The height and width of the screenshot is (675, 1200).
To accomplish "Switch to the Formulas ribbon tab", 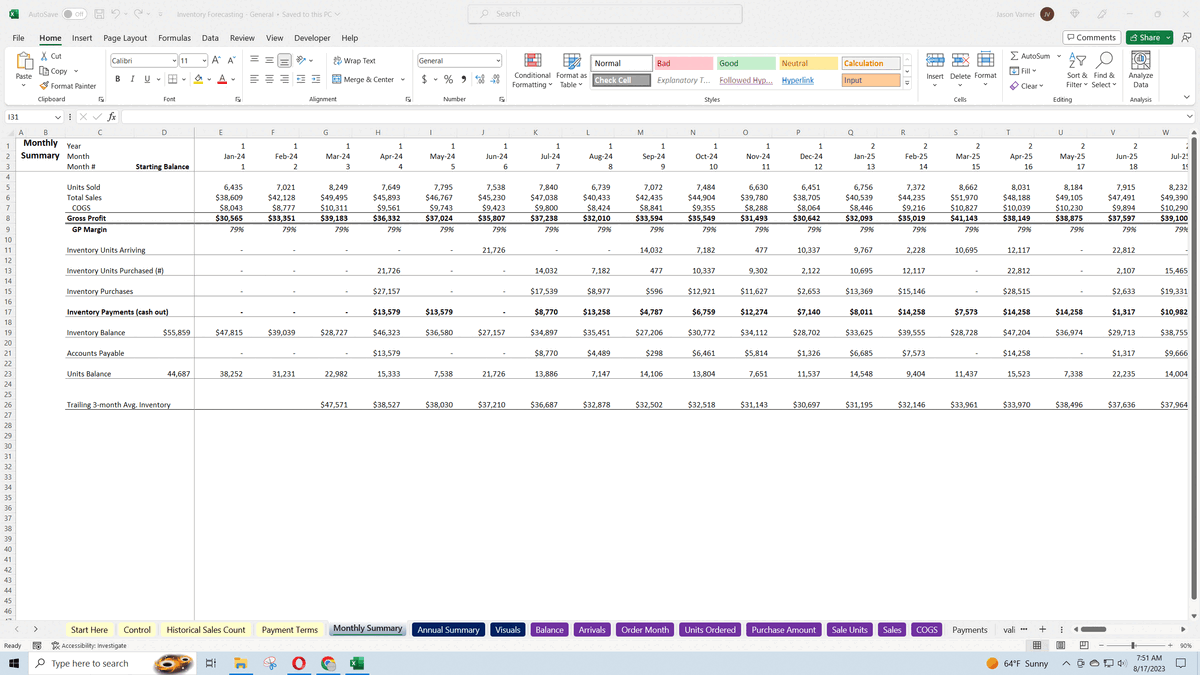I will pos(174,38).
